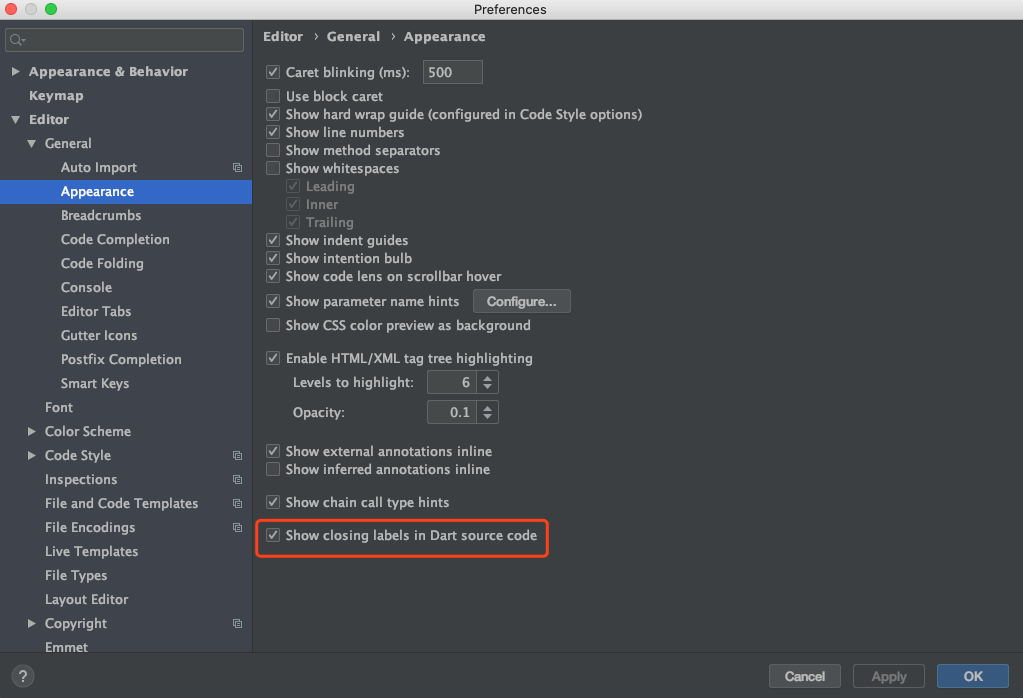Screen dimensions: 1023x698
Task: Select Code Folding in settings tree
Action: (102, 264)
